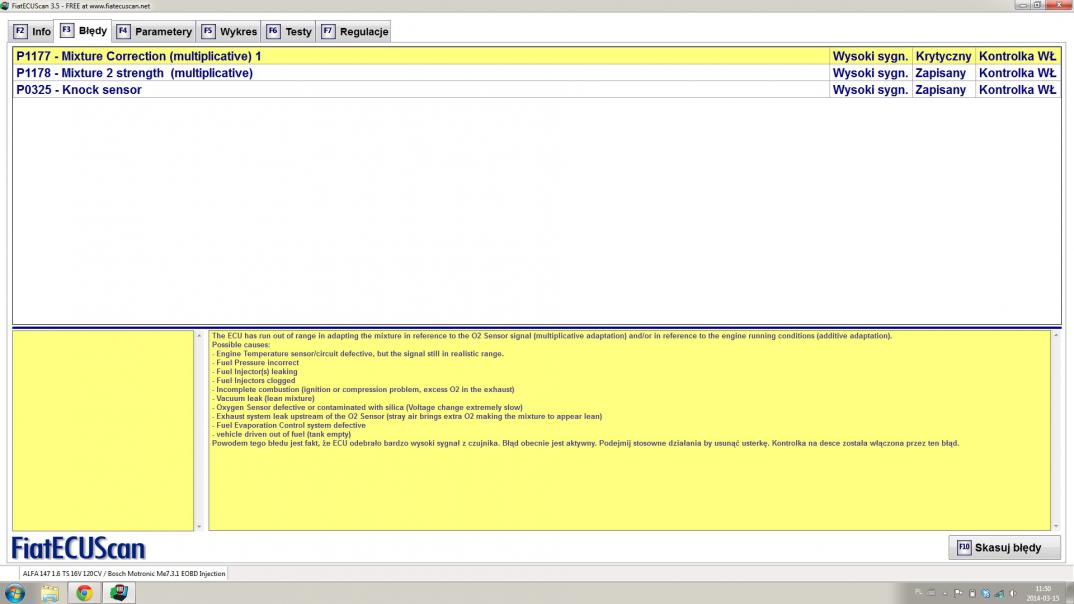Click the 'Fuel Pressure incorrect' line
This screenshot has width=1074, height=604.
pos(255,363)
